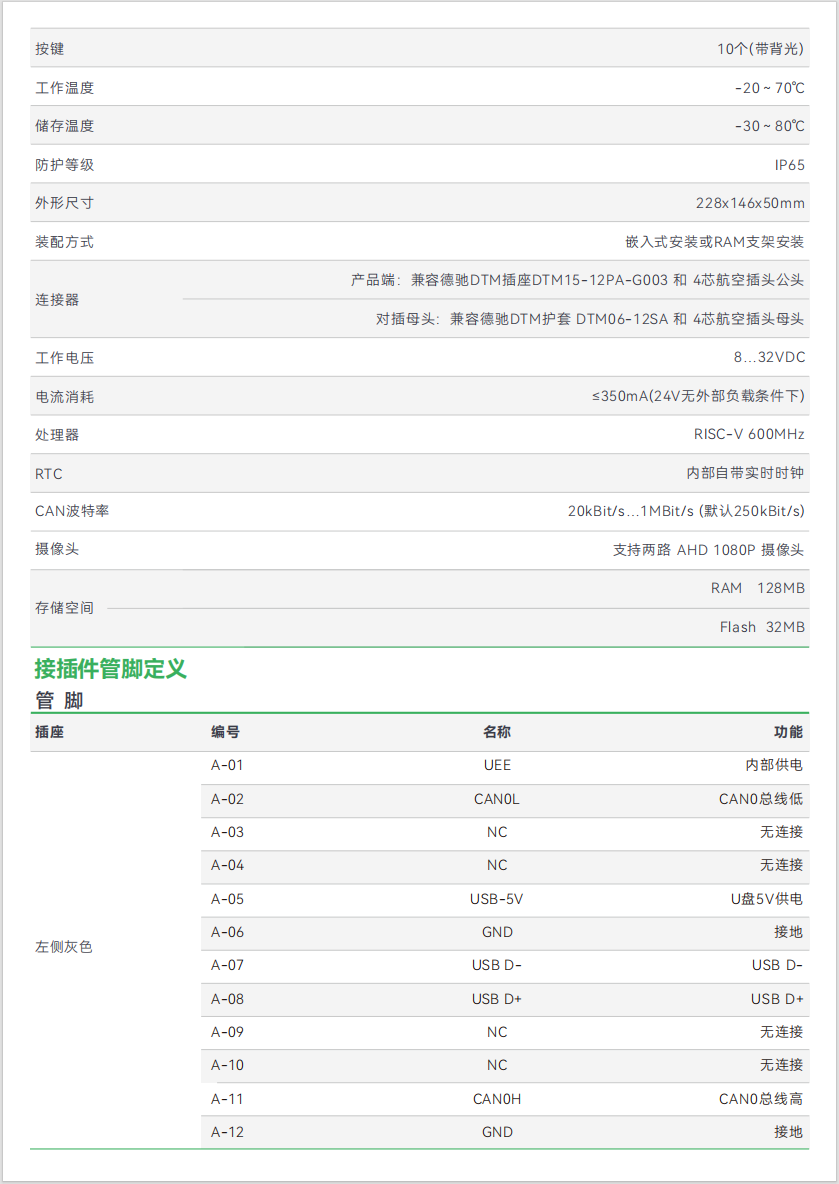Click the 接插件管脚定义 green heading
The image size is (839, 1184).
click(110, 669)
